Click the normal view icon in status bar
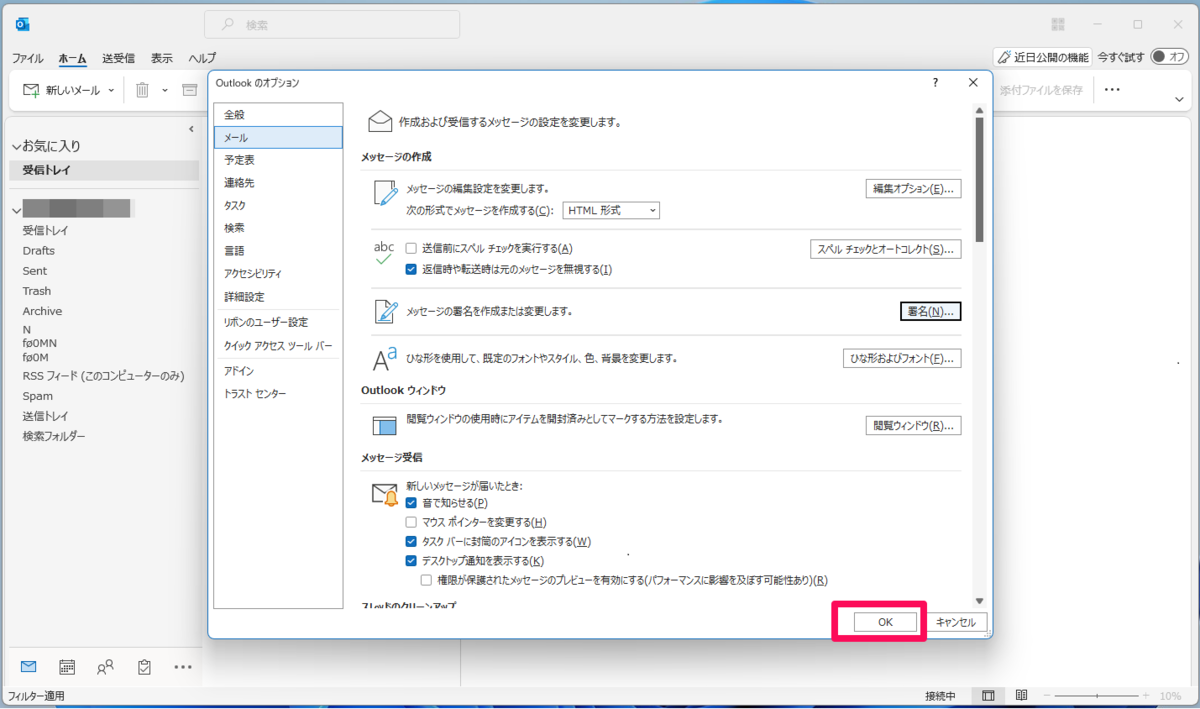1200x709 pixels. click(x=988, y=696)
